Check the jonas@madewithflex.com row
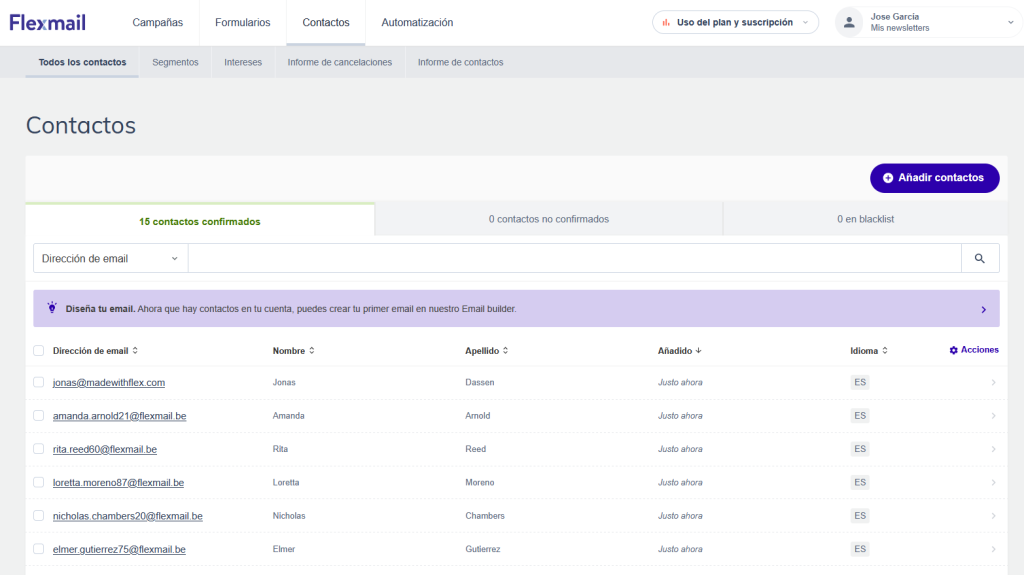Viewport: 1024px width, 575px height. coord(39,382)
